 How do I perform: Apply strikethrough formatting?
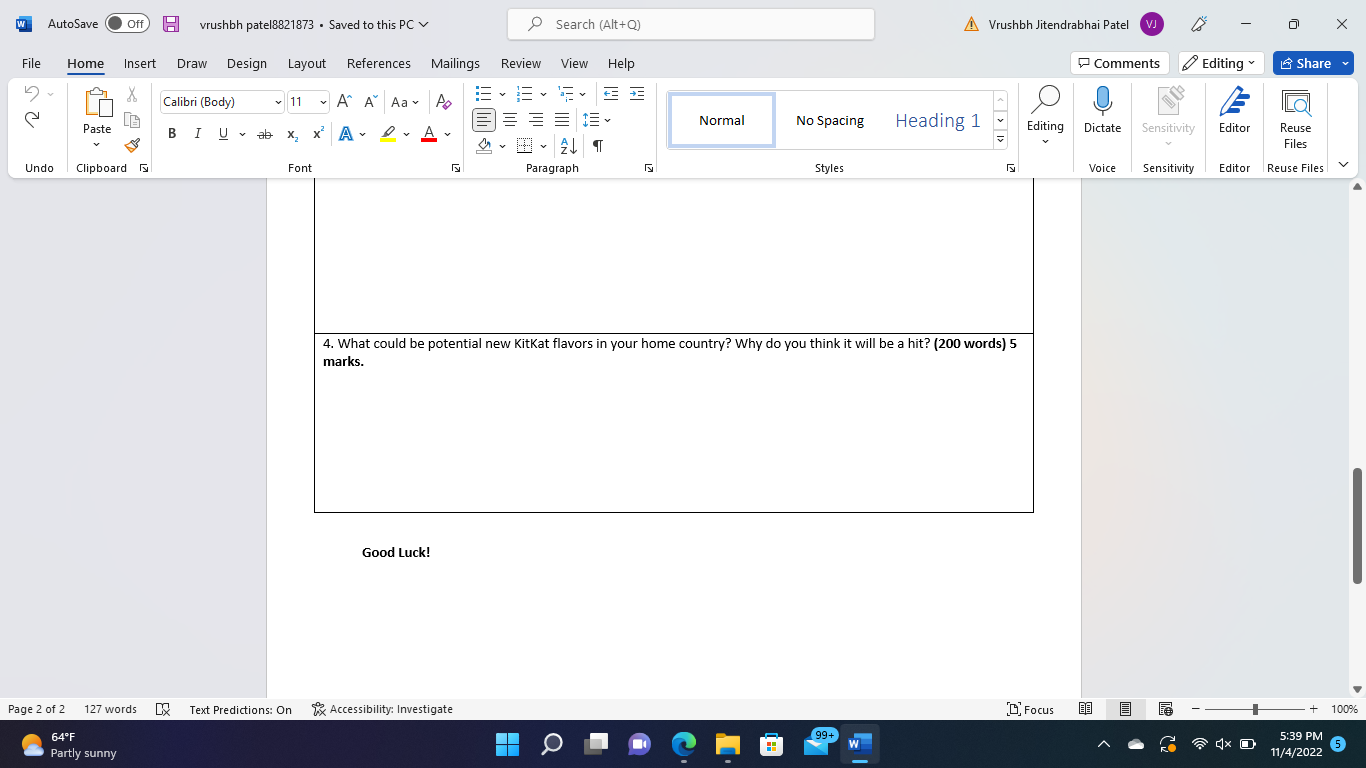click(264, 134)
